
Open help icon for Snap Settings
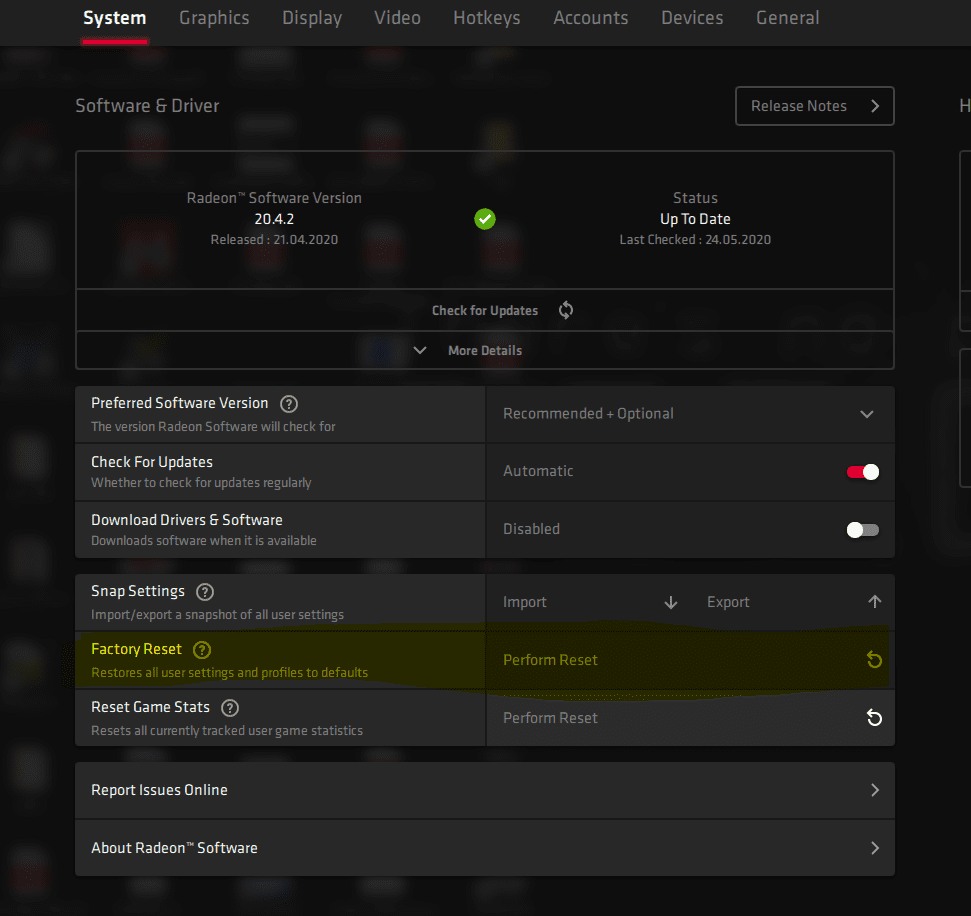pos(205,592)
